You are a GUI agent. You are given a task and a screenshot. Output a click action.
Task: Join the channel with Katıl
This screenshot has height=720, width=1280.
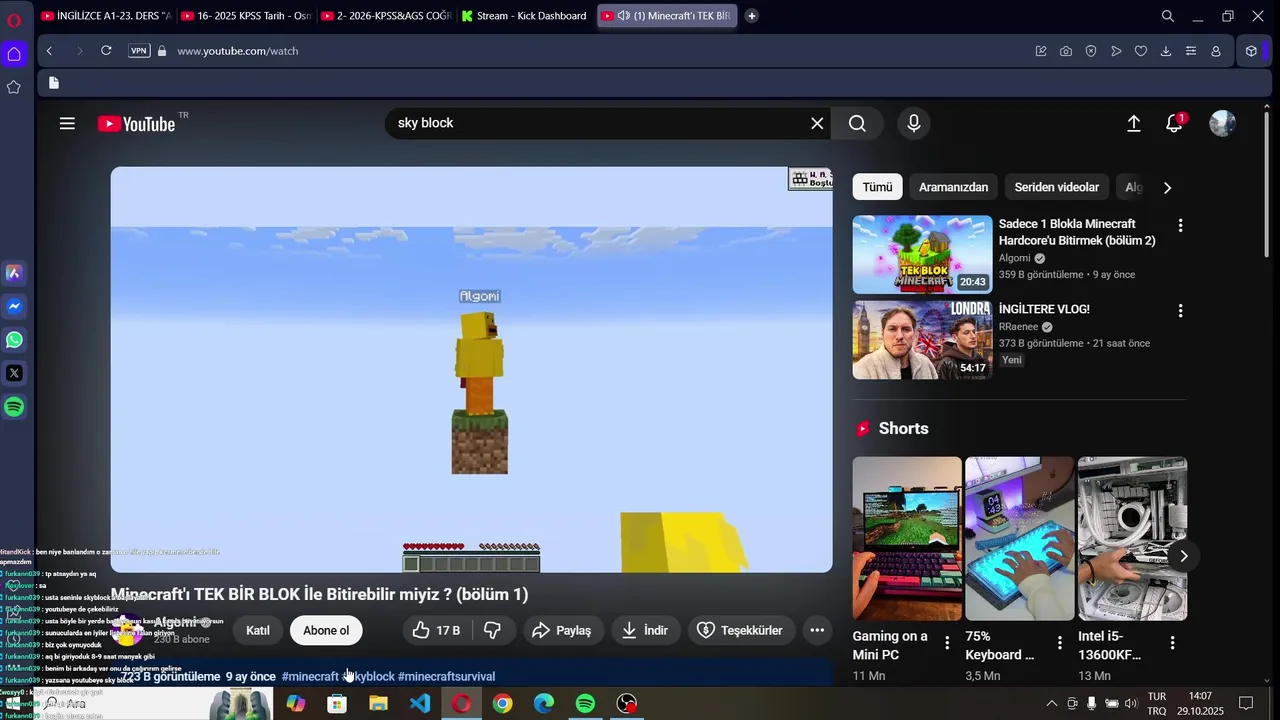pos(258,630)
